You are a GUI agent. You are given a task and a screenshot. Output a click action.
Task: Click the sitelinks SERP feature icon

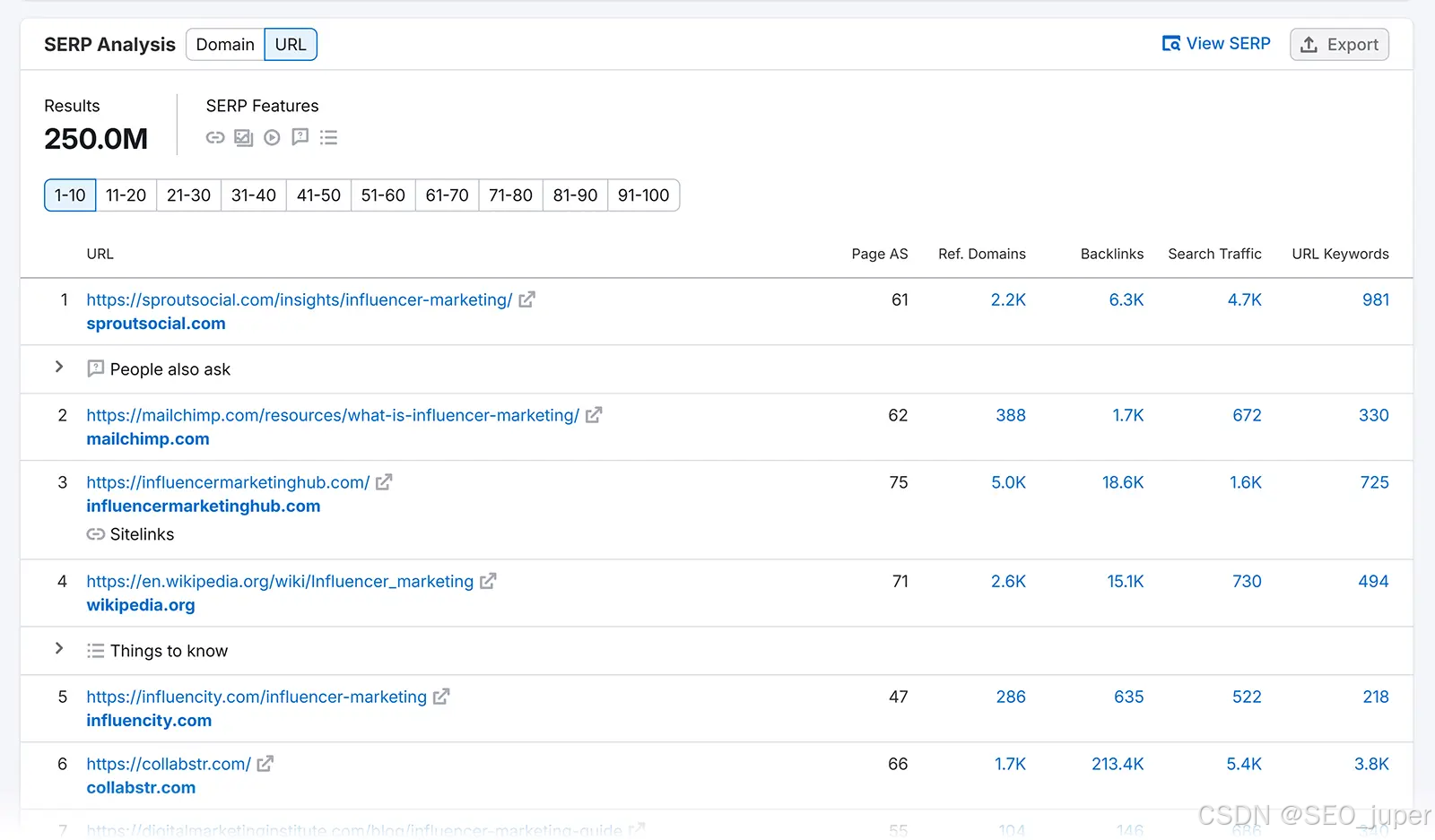[215, 137]
